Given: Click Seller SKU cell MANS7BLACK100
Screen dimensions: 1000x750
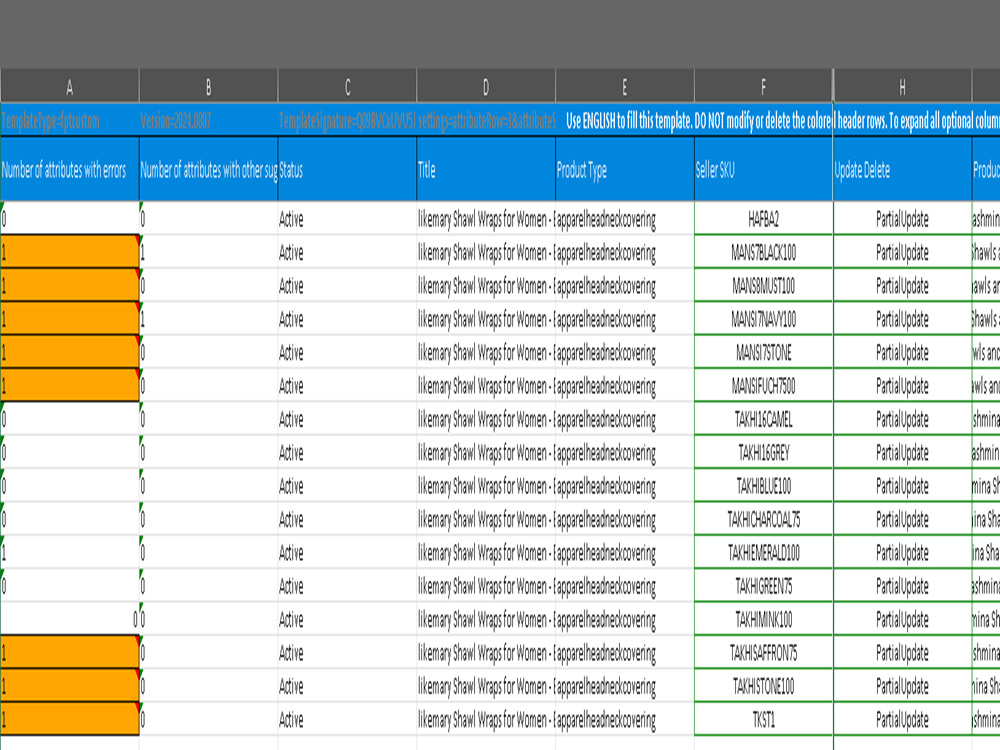Looking at the screenshot, I should pos(763,252).
